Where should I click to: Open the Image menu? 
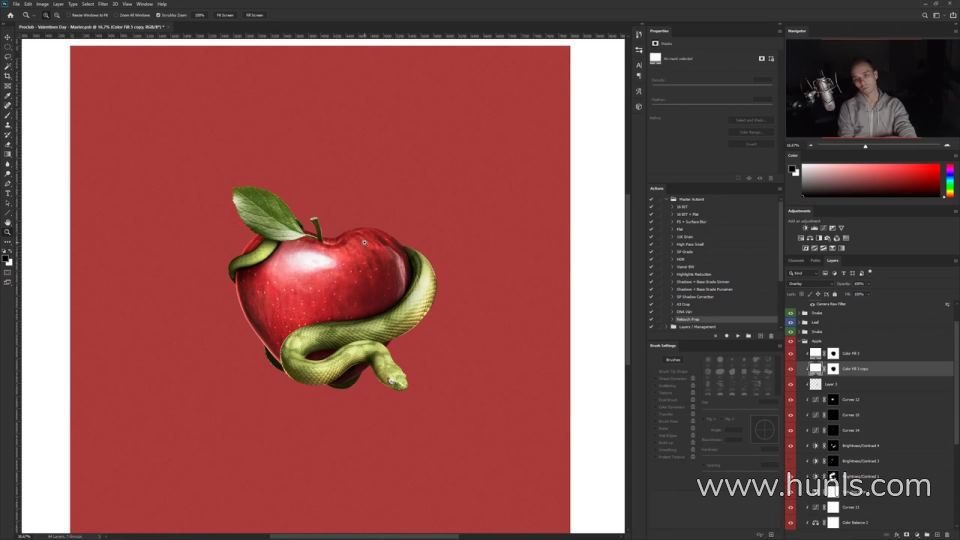click(42, 4)
